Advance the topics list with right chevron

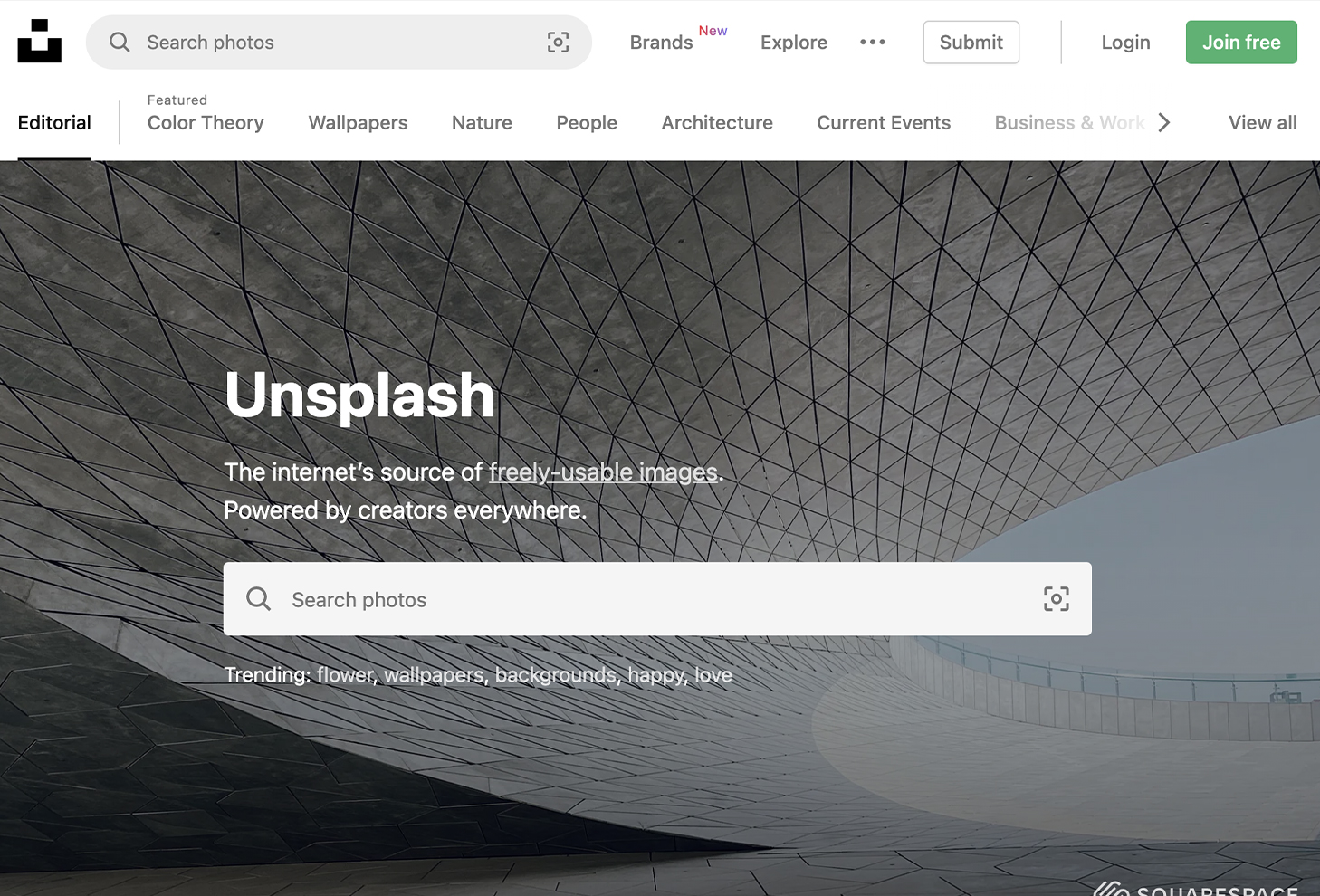(x=1164, y=122)
